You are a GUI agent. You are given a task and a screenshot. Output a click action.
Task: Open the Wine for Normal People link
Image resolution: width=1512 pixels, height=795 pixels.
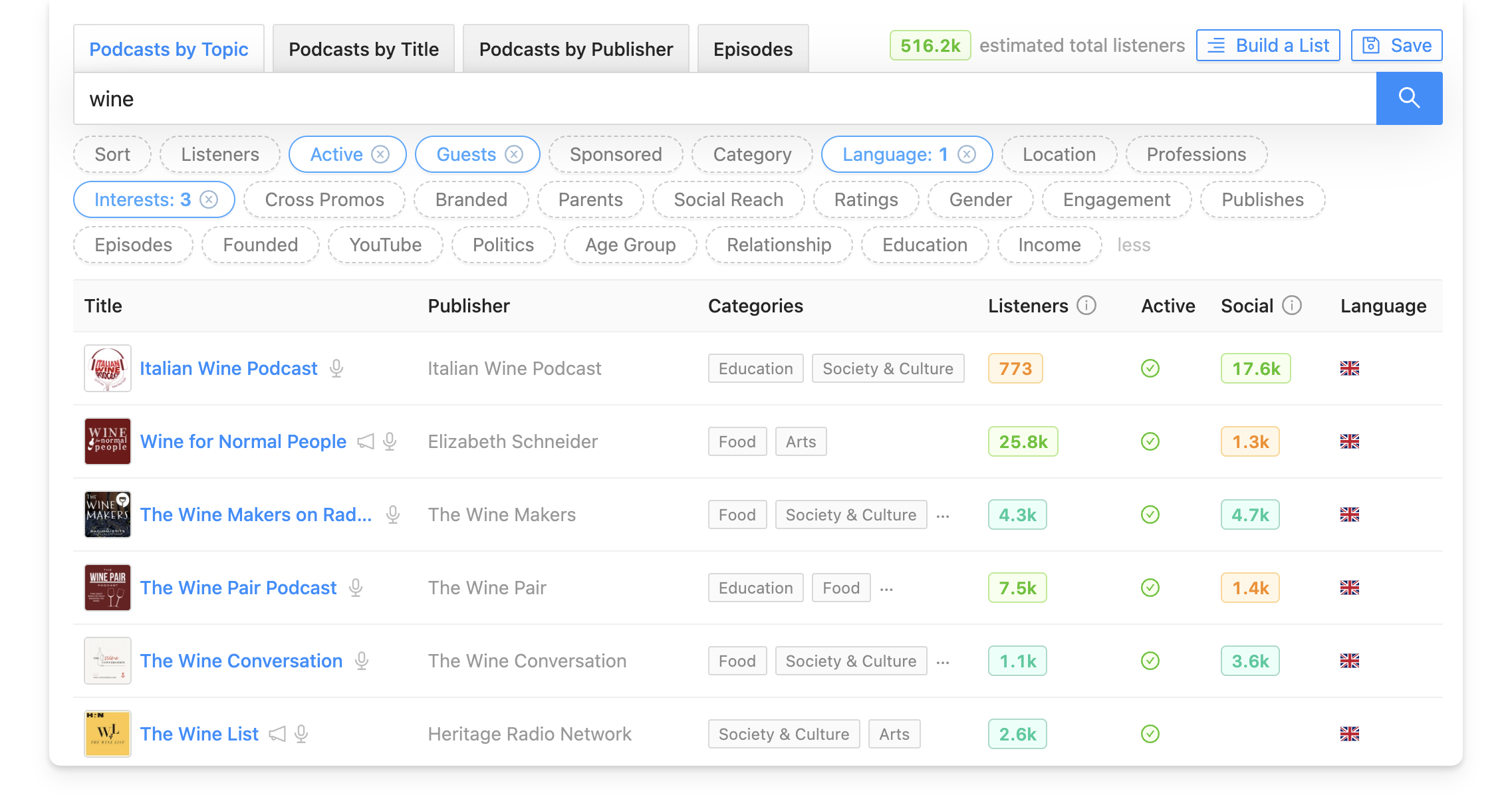coord(243,441)
